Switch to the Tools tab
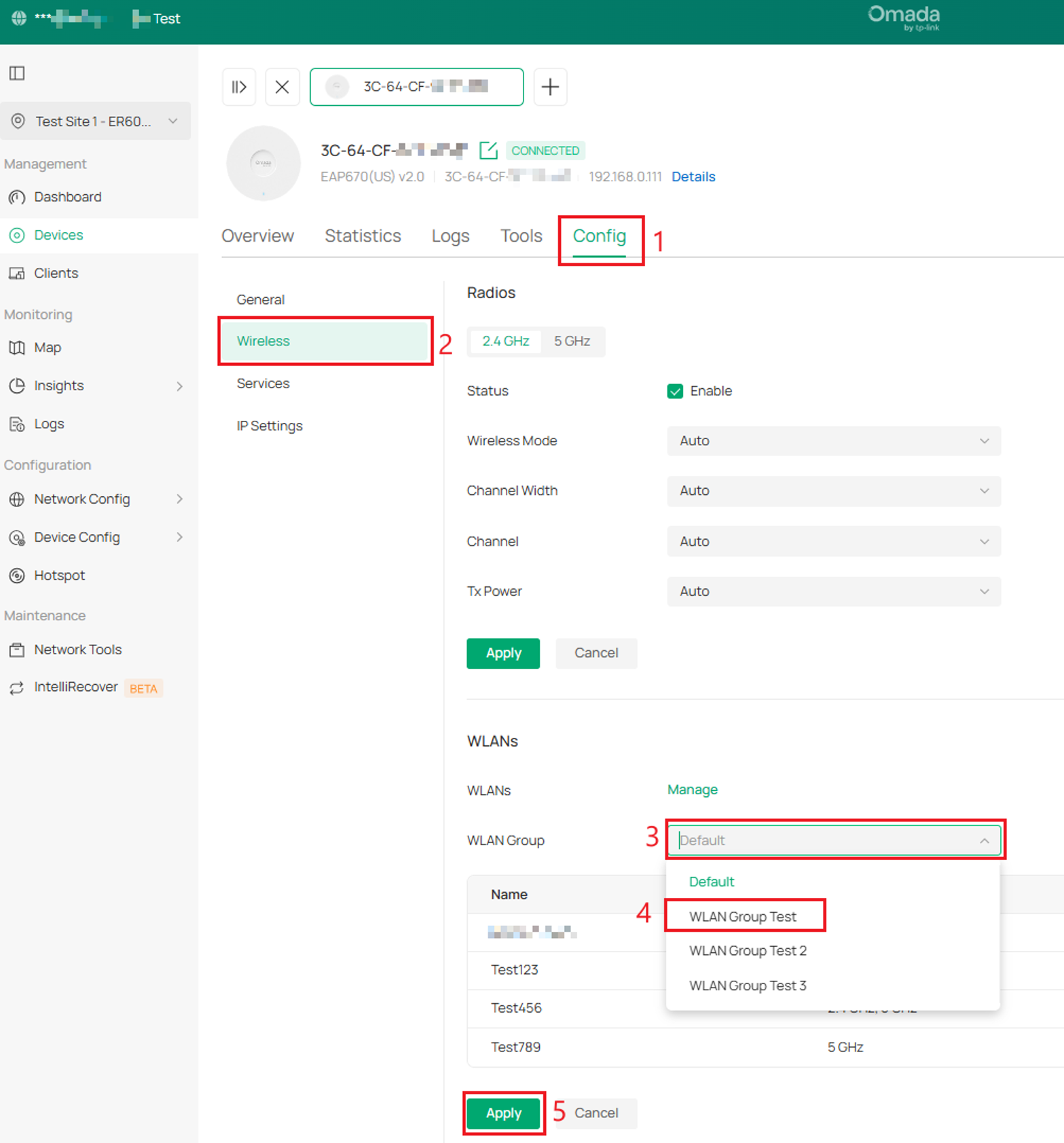1064x1143 pixels. coord(521,236)
